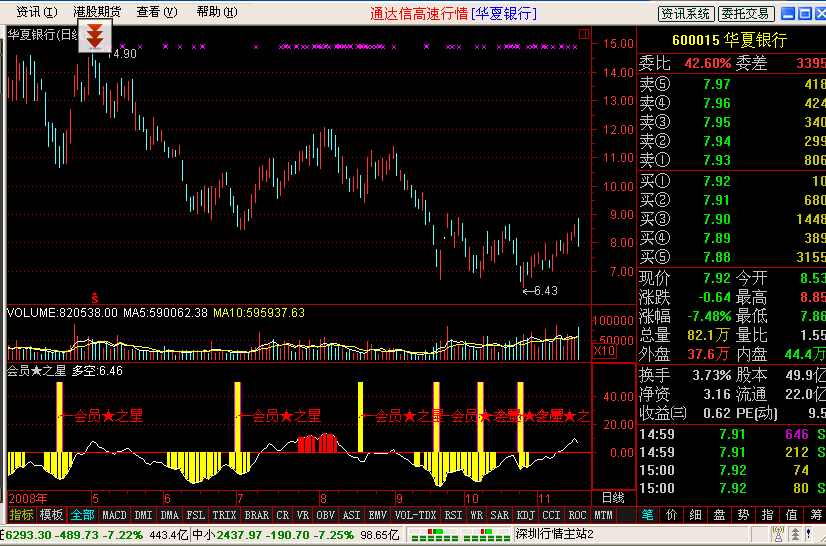This screenshot has height=546, width=826.
Task: Select the 指标 tab
Action: tap(22, 515)
